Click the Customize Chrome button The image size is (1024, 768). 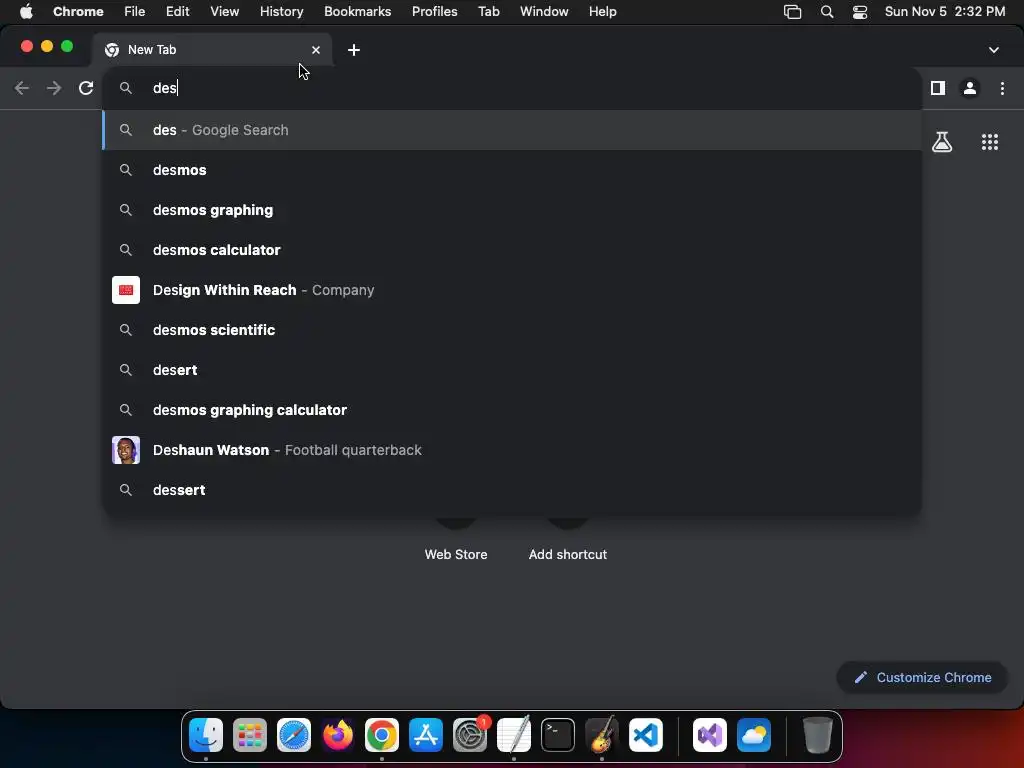922,677
